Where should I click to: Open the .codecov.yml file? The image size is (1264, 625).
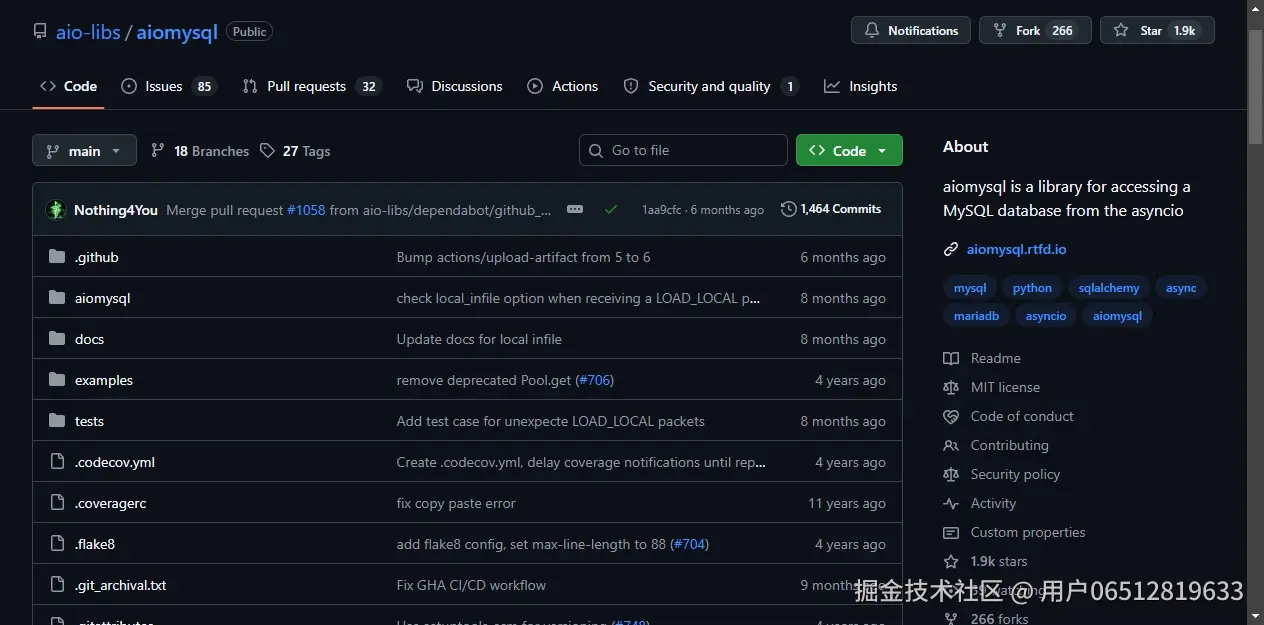[115, 462]
